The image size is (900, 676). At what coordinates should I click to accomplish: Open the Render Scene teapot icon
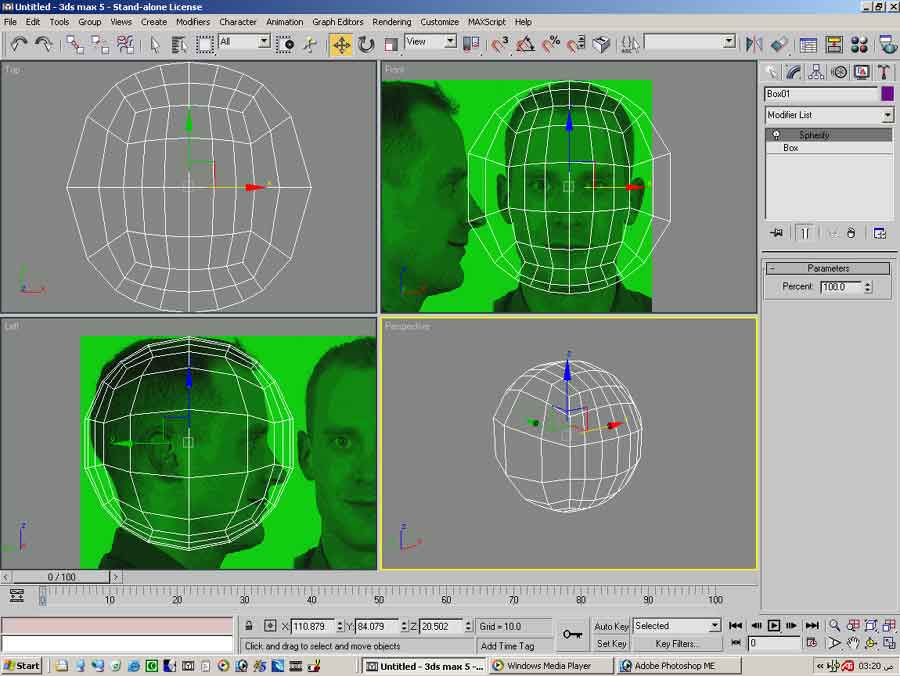click(x=888, y=44)
